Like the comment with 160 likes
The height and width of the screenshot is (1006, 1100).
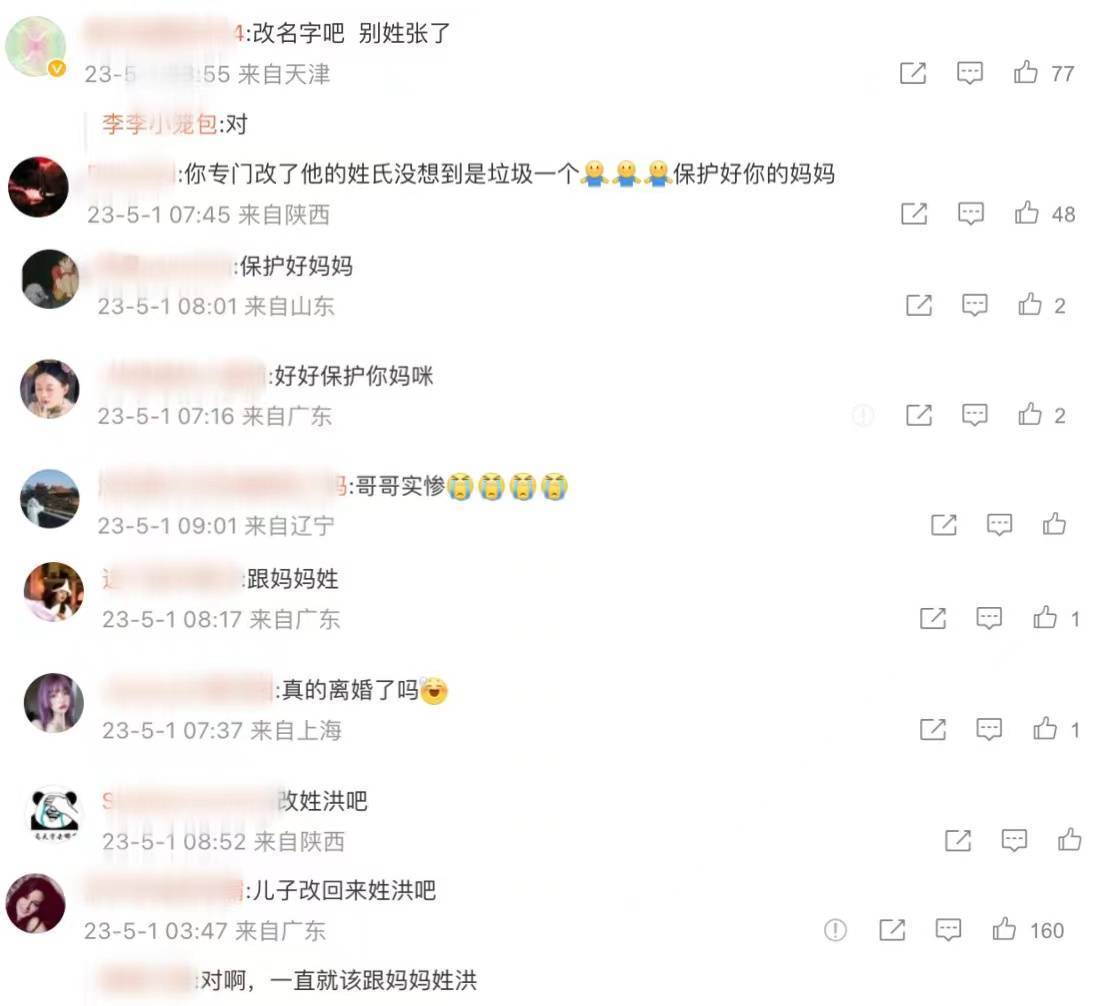pyautogui.click(x=1004, y=929)
